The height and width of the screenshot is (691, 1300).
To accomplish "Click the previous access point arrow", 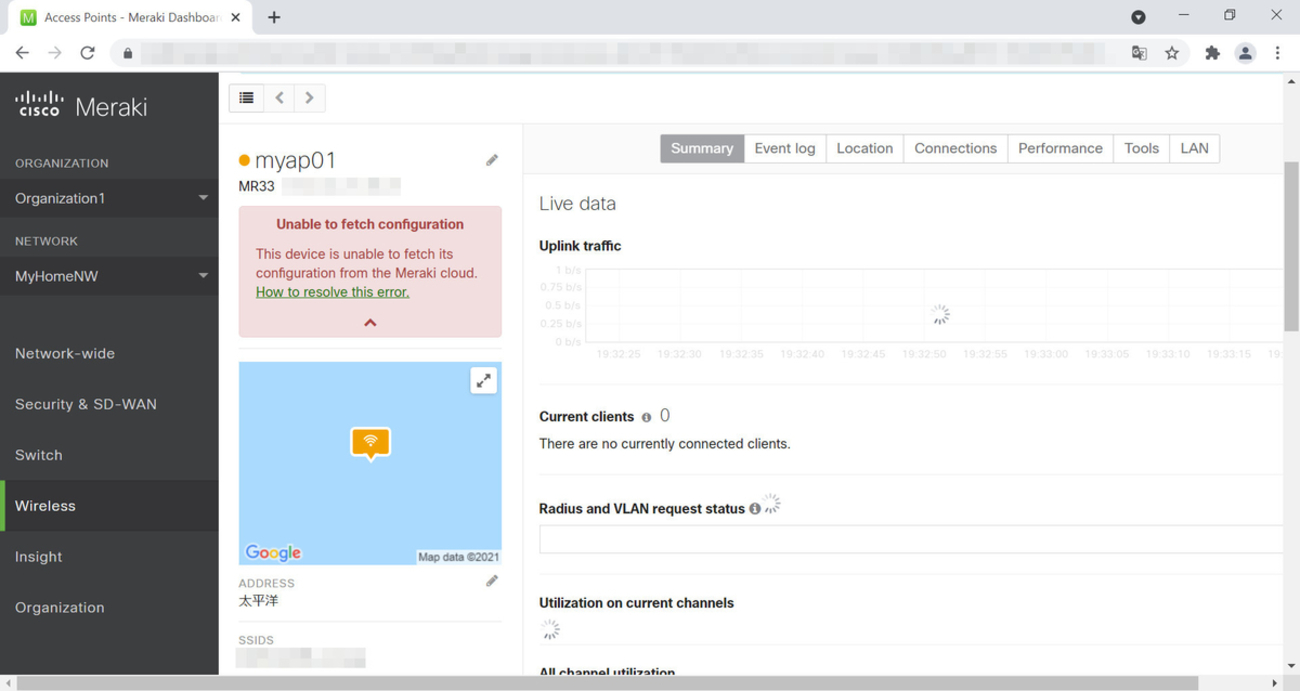I will pyautogui.click(x=279, y=97).
